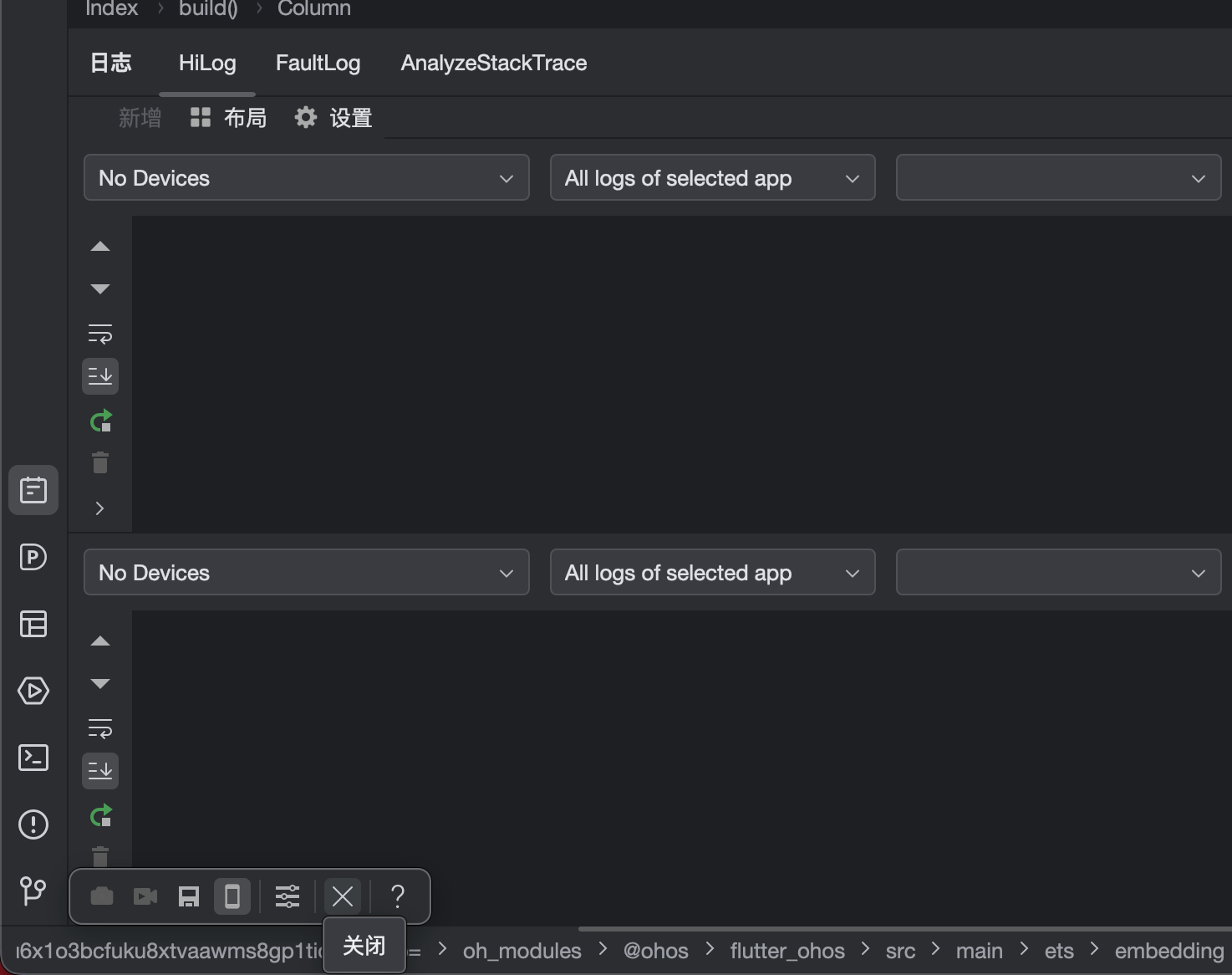Expand the bottom No Devices dropdown
This screenshot has width=1232, height=975.
306,573
